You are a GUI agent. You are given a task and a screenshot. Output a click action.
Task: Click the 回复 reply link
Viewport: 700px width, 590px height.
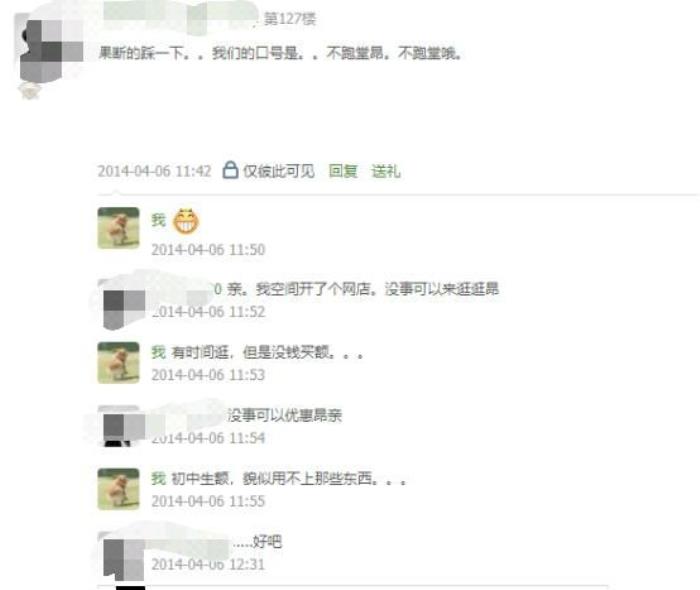(x=343, y=171)
